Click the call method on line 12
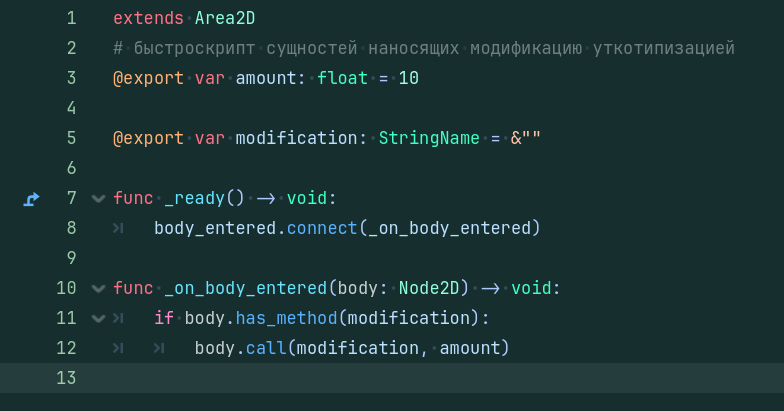This screenshot has height=411, width=784. point(266,348)
